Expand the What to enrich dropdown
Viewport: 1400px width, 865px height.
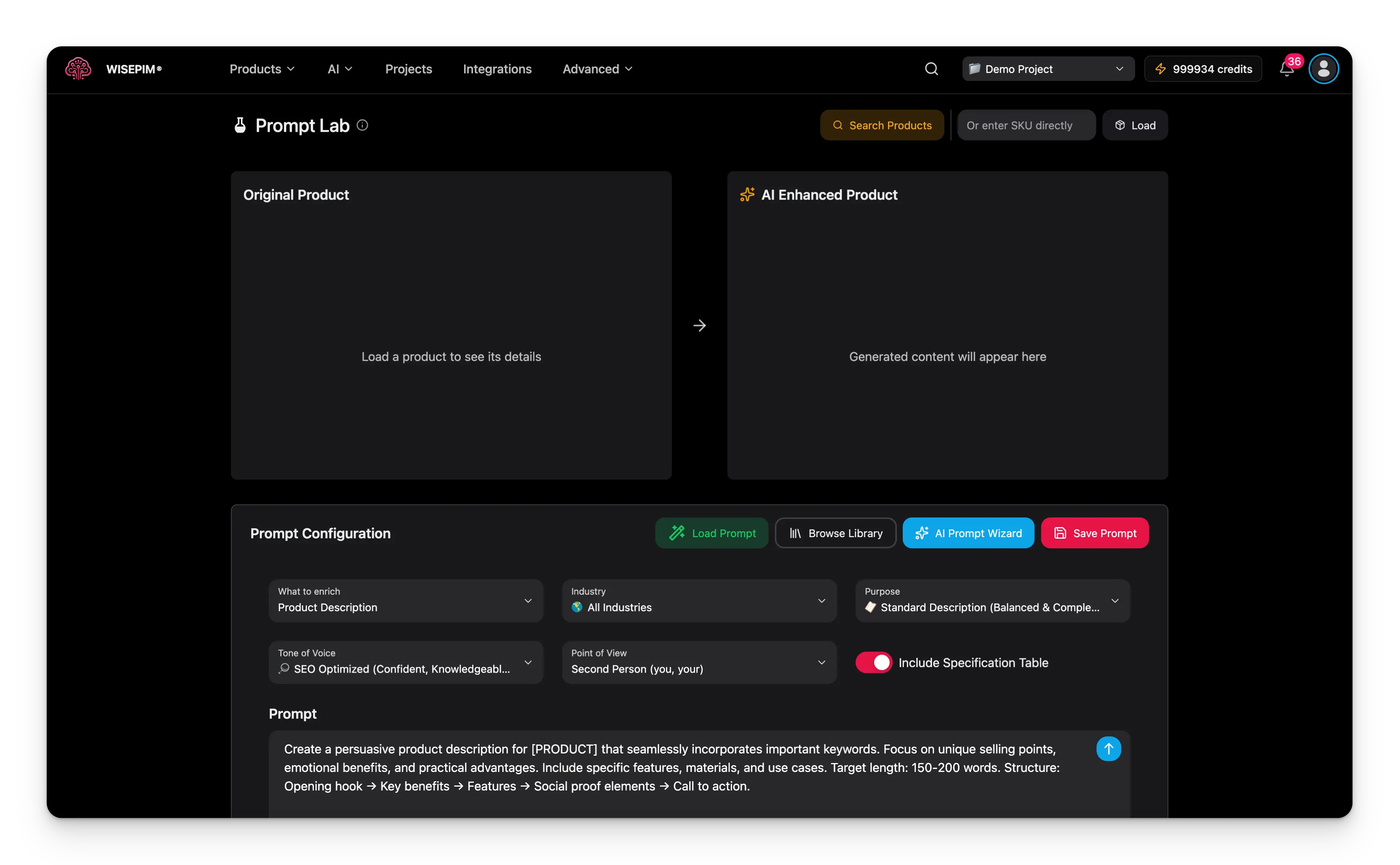click(x=405, y=601)
